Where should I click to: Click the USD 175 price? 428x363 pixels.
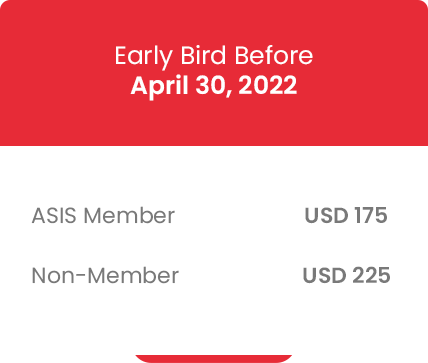pyautogui.click(x=346, y=215)
